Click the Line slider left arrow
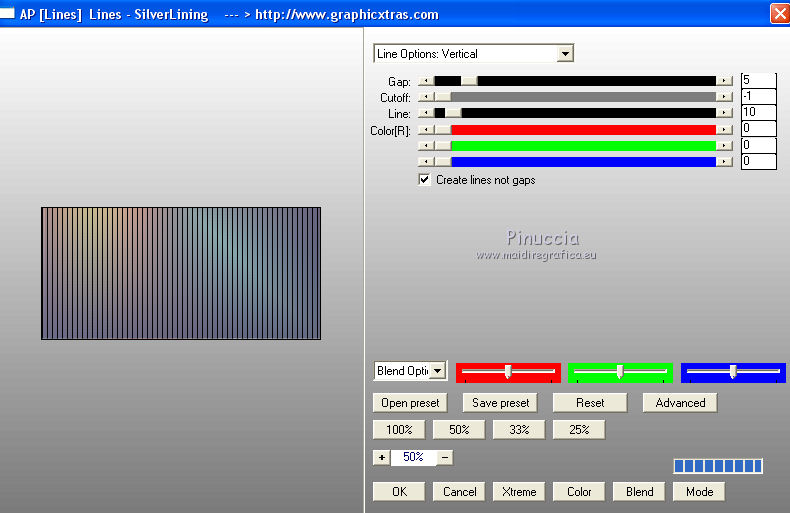 tap(426, 113)
